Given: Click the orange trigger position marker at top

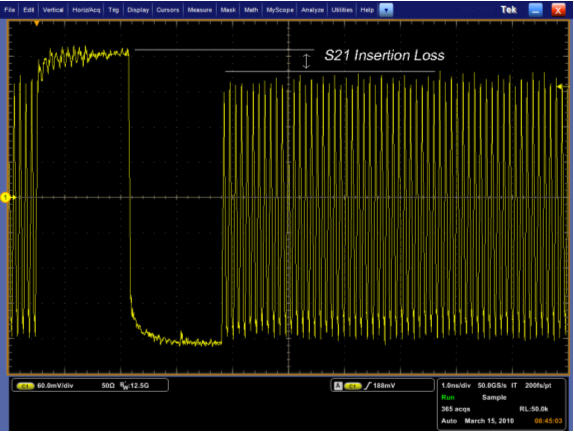Looking at the screenshot, I should point(37,23).
